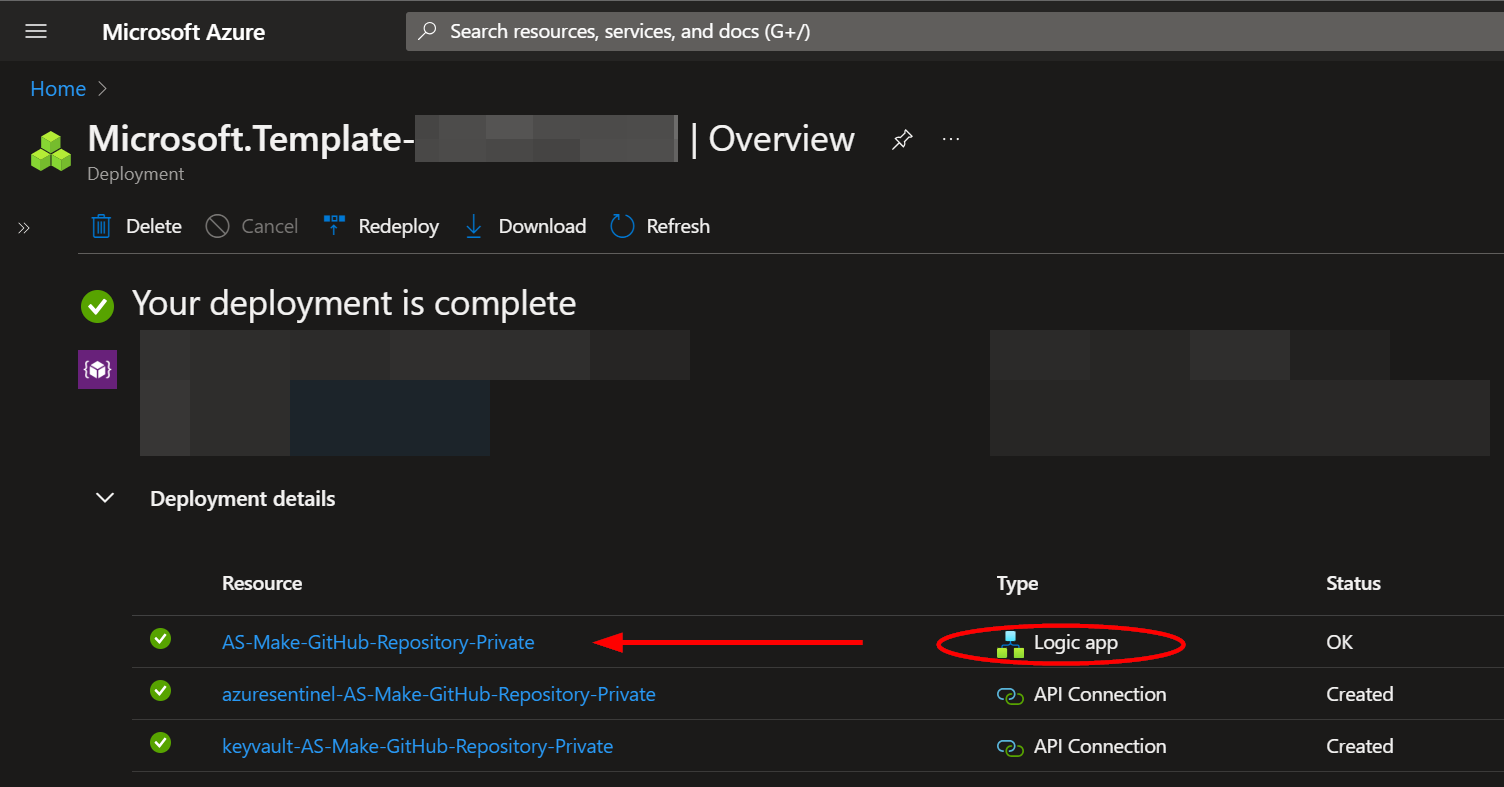Image resolution: width=1504 pixels, height=787 pixels.
Task: Click the Microsoft Azure logo text
Action: pyautogui.click(x=183, y=32)
